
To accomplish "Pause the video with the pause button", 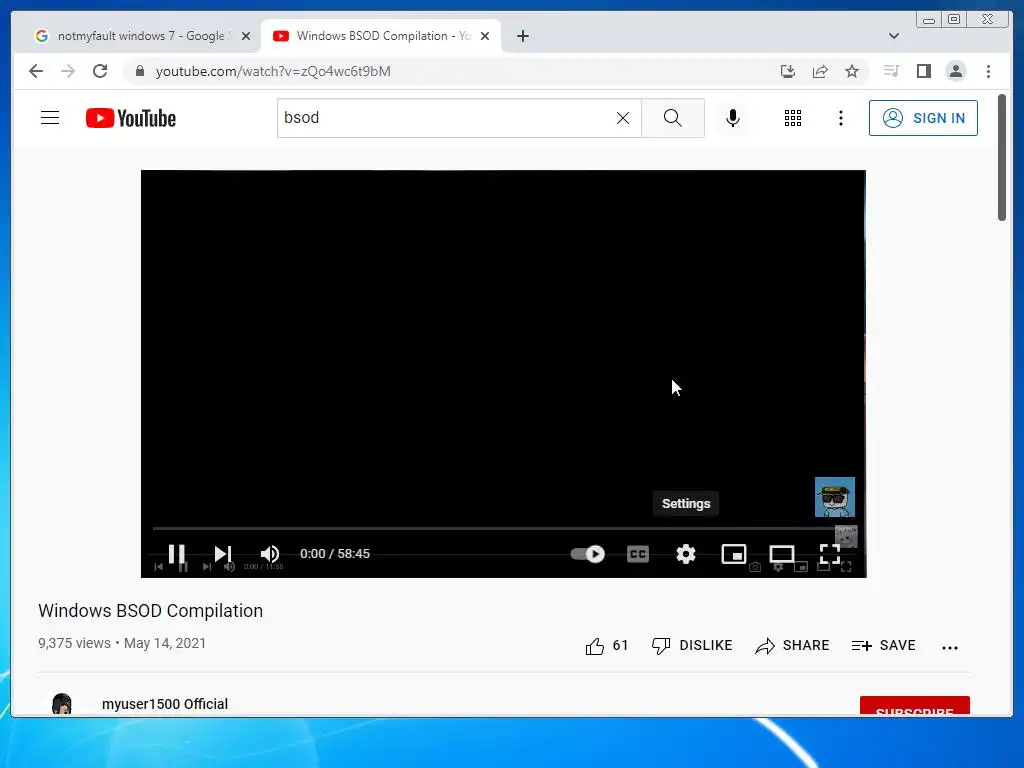I will pos(176,554).
